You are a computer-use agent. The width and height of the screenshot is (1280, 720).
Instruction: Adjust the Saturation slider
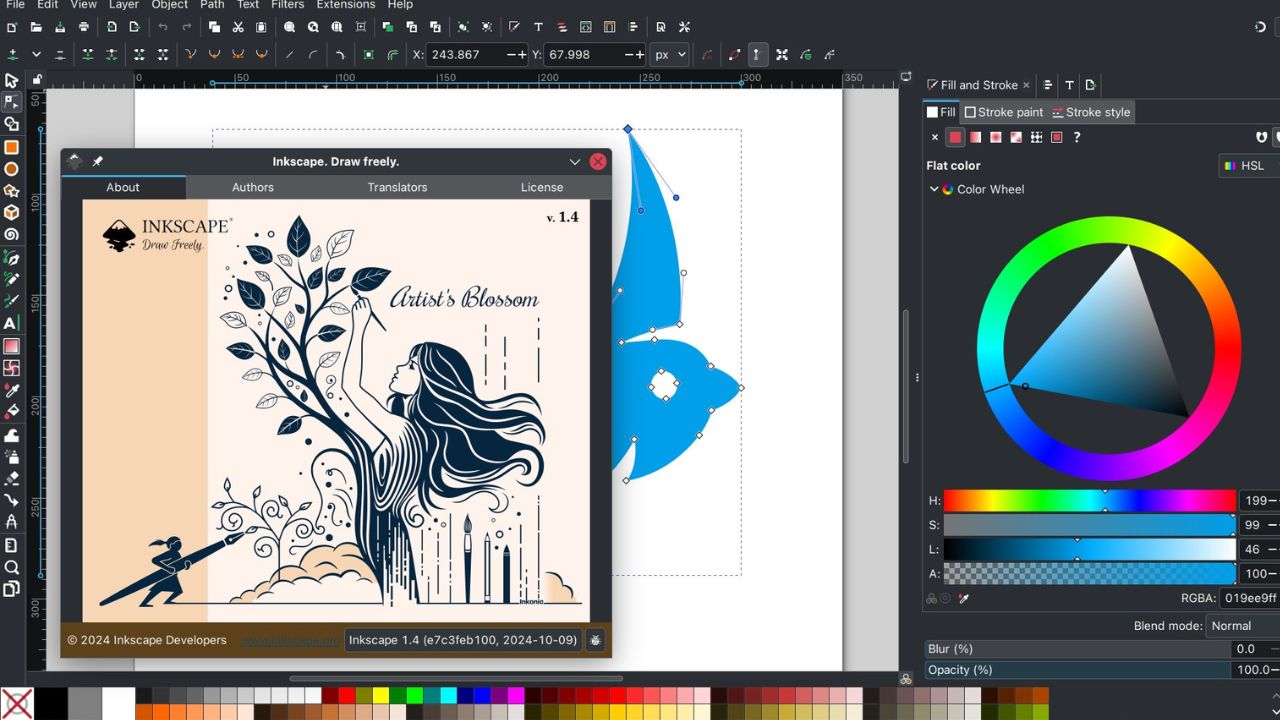1090,525
